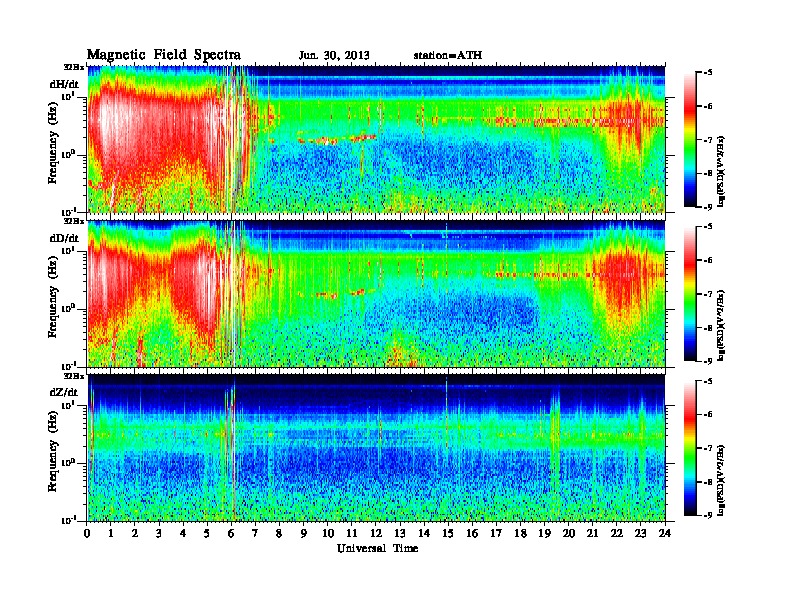Click hour 23 on the time axis

pos(641,533)
